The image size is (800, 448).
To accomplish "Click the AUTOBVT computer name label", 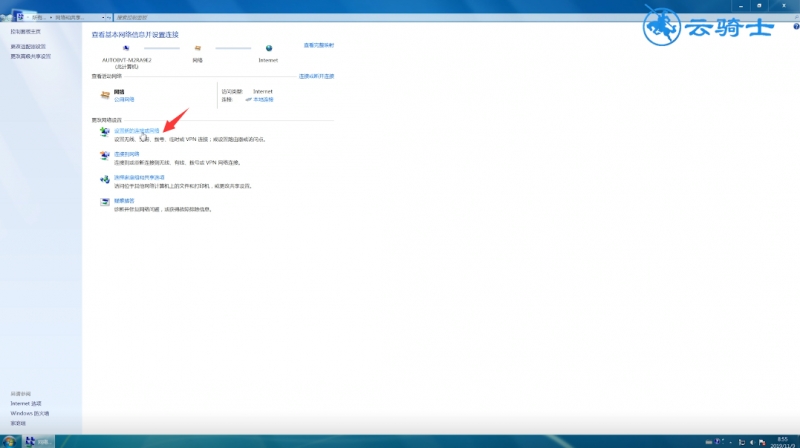I will tap(127, 60).
